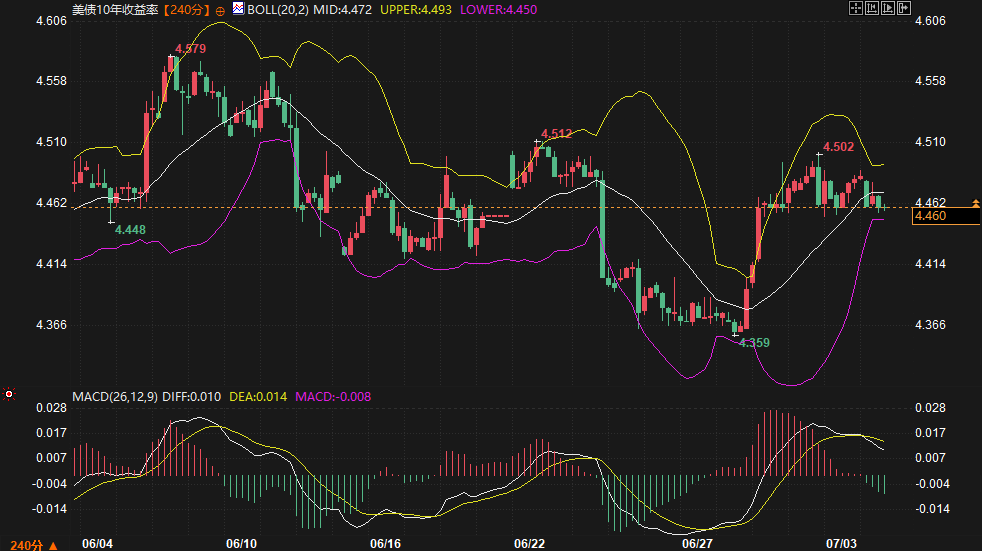Viewport: 982px width, 551px height.
Task: Click the 06/22 date on time axis
Action: click(x=529, y=543)
